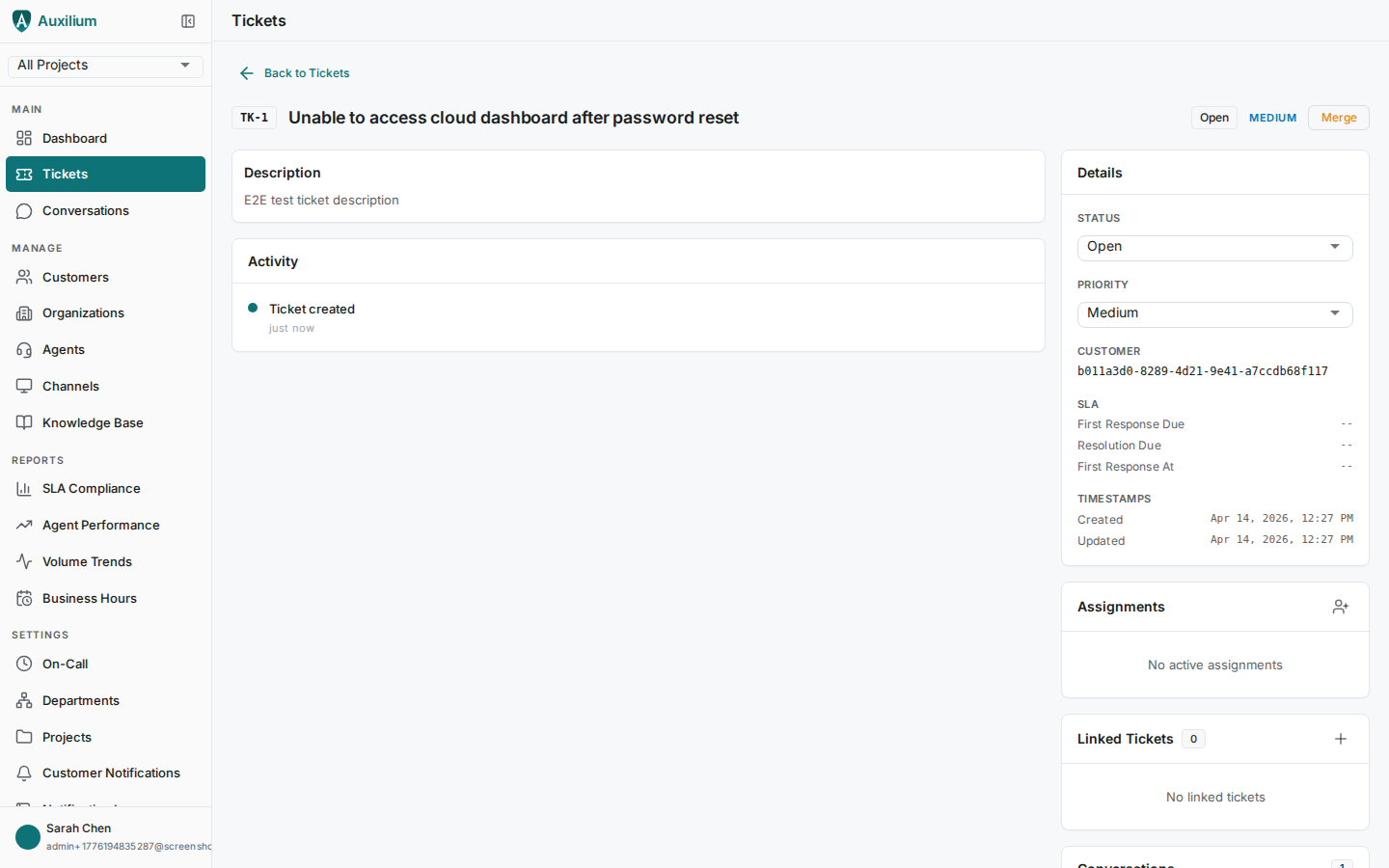Image resolution: width=1389 pixels, height=868 pixels.
Task: Select the Agents headset icon
Action: (x=23, y=349)
